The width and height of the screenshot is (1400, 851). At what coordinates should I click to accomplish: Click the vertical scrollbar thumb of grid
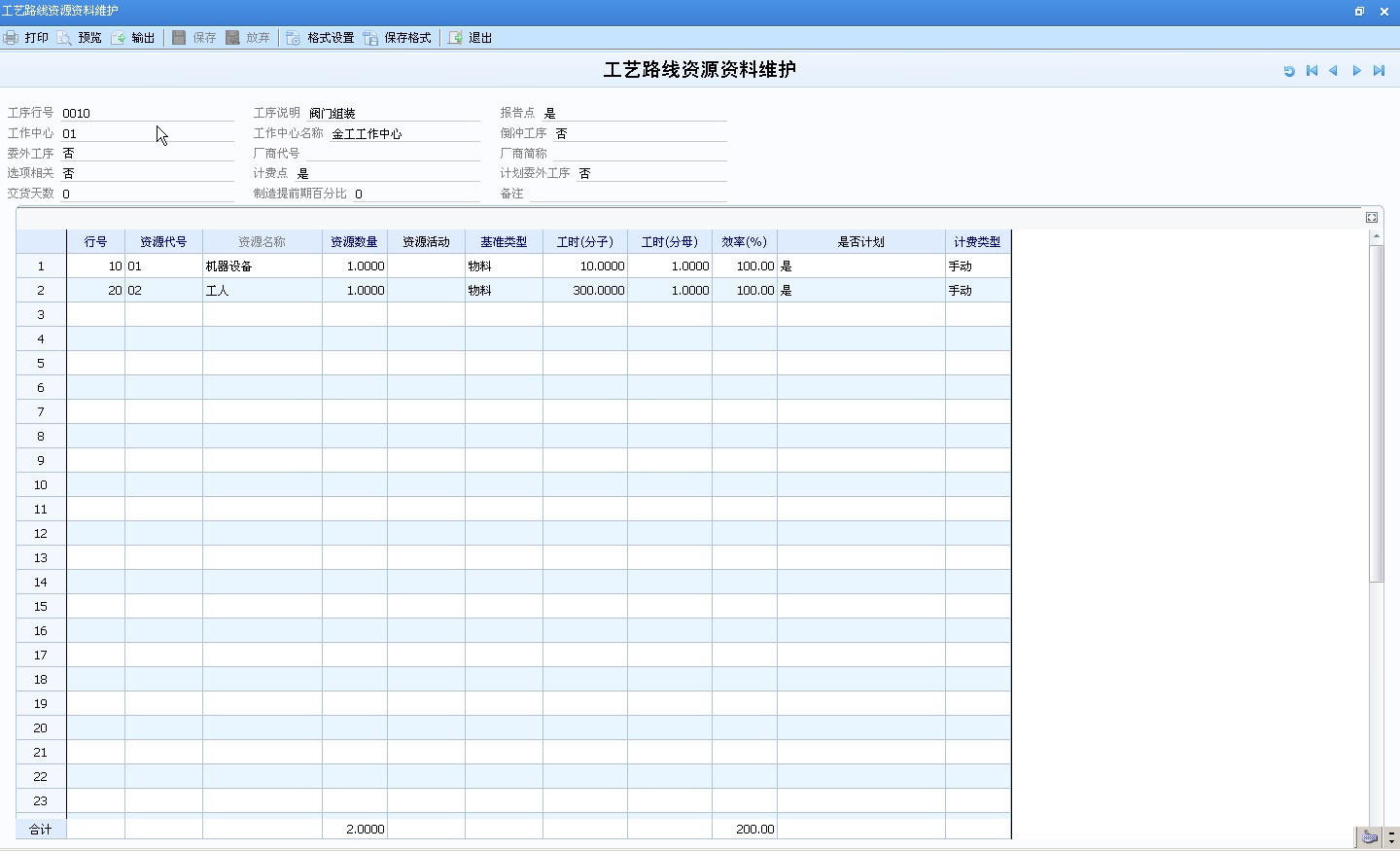pos(1377,413)
